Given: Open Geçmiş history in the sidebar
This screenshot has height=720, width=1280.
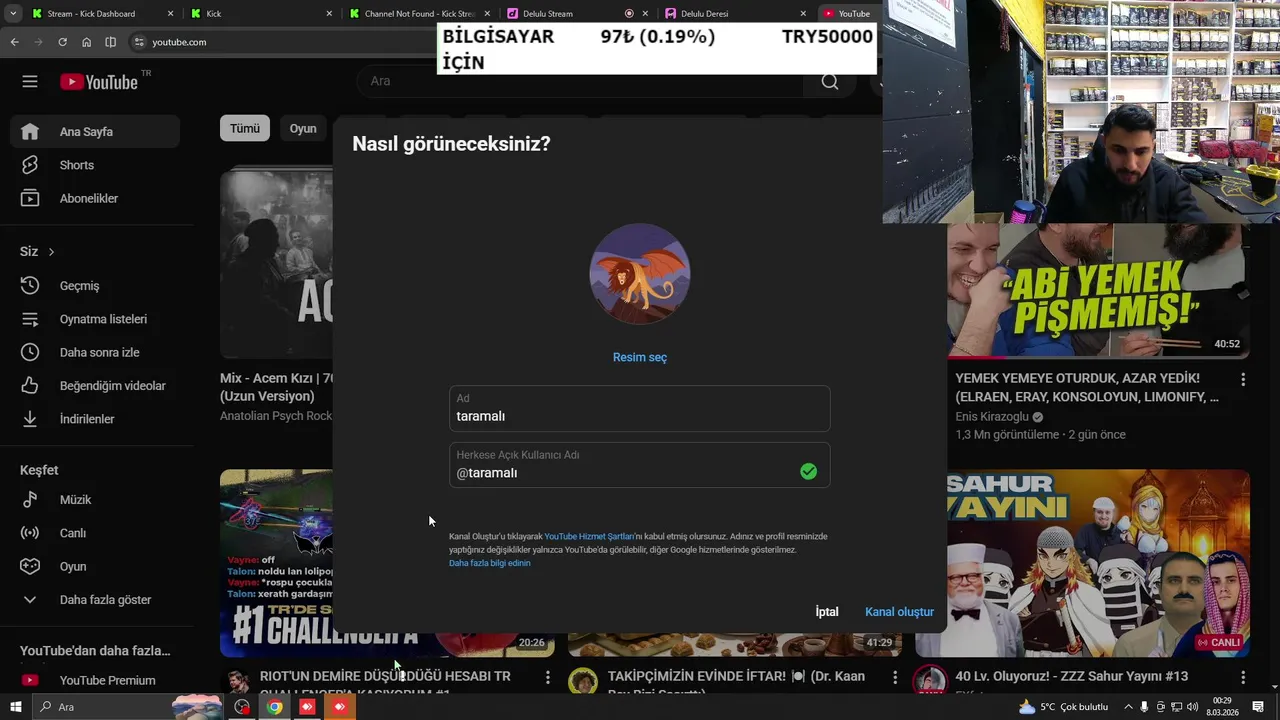Looking at the screenshot, I should [x=95, y=285].
